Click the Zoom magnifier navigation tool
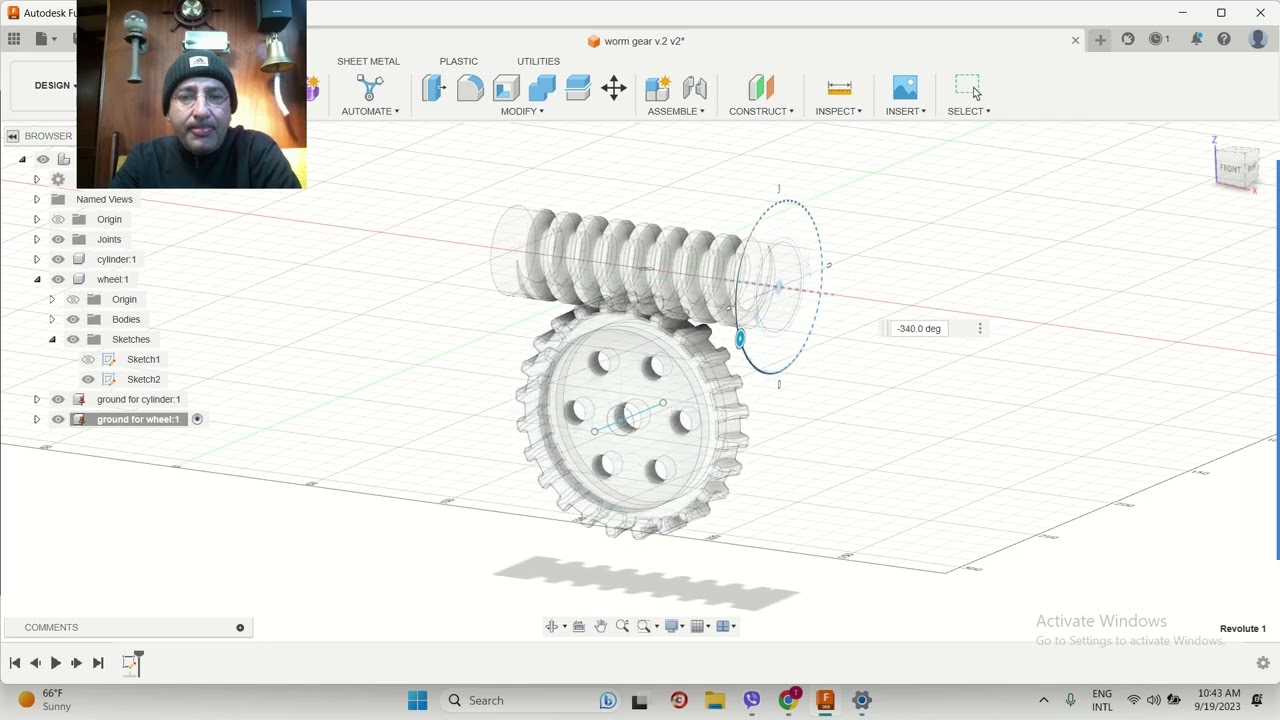 622,626
